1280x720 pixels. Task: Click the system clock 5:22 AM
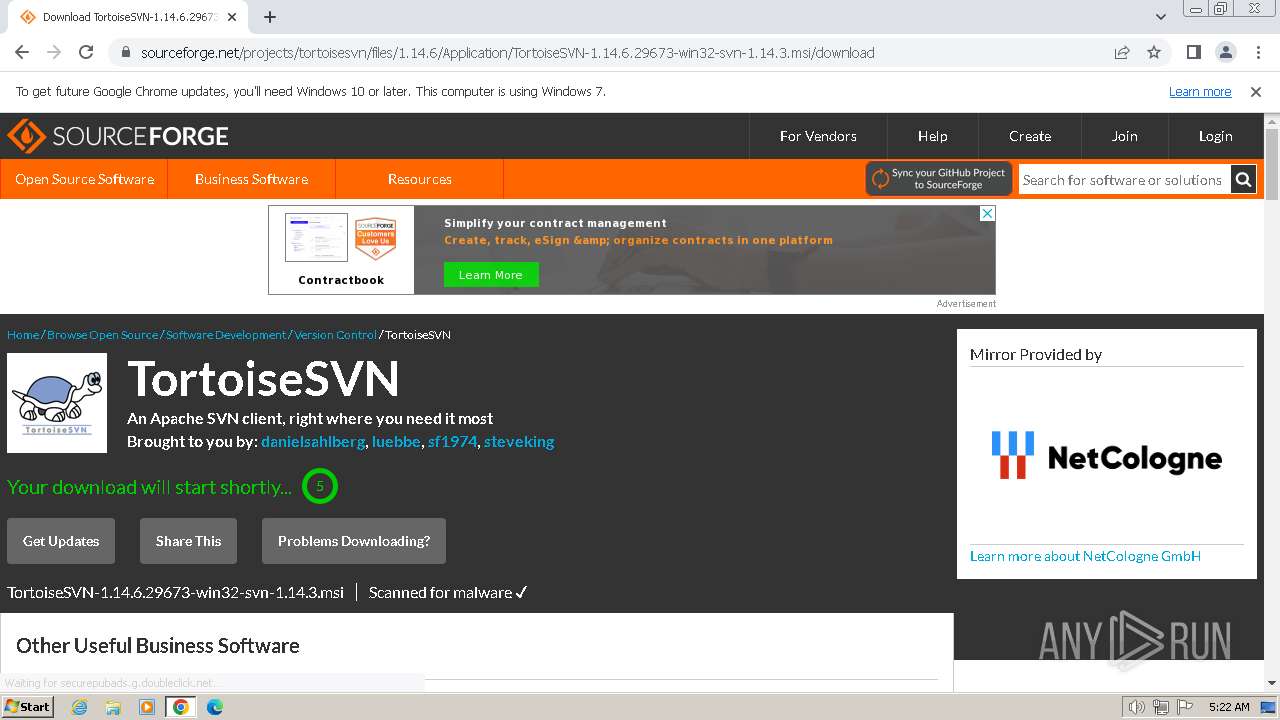coord(1229,707)
